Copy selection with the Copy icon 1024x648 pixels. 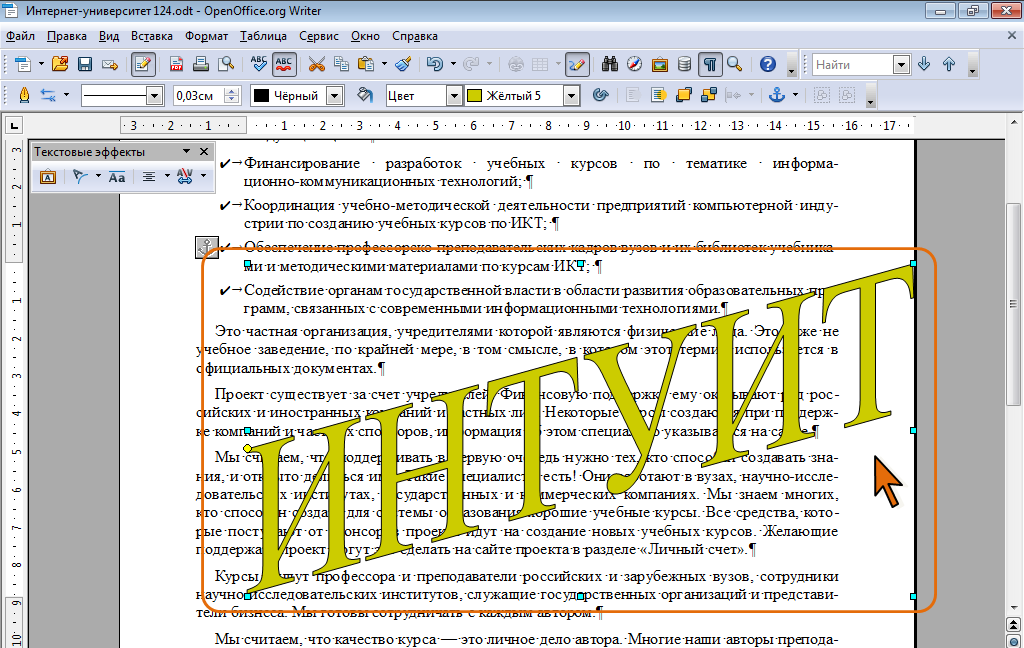tap(342, 64)
